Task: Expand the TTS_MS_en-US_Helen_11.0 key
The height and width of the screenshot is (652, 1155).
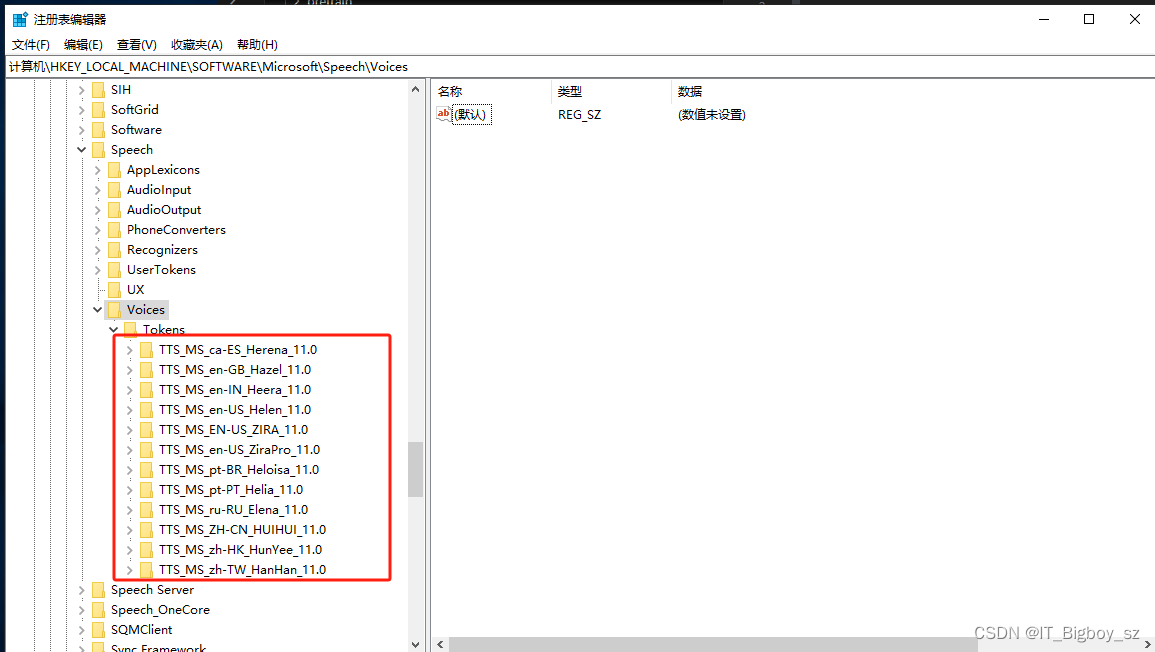Action: pyautogui.click(x=130, y=409)
